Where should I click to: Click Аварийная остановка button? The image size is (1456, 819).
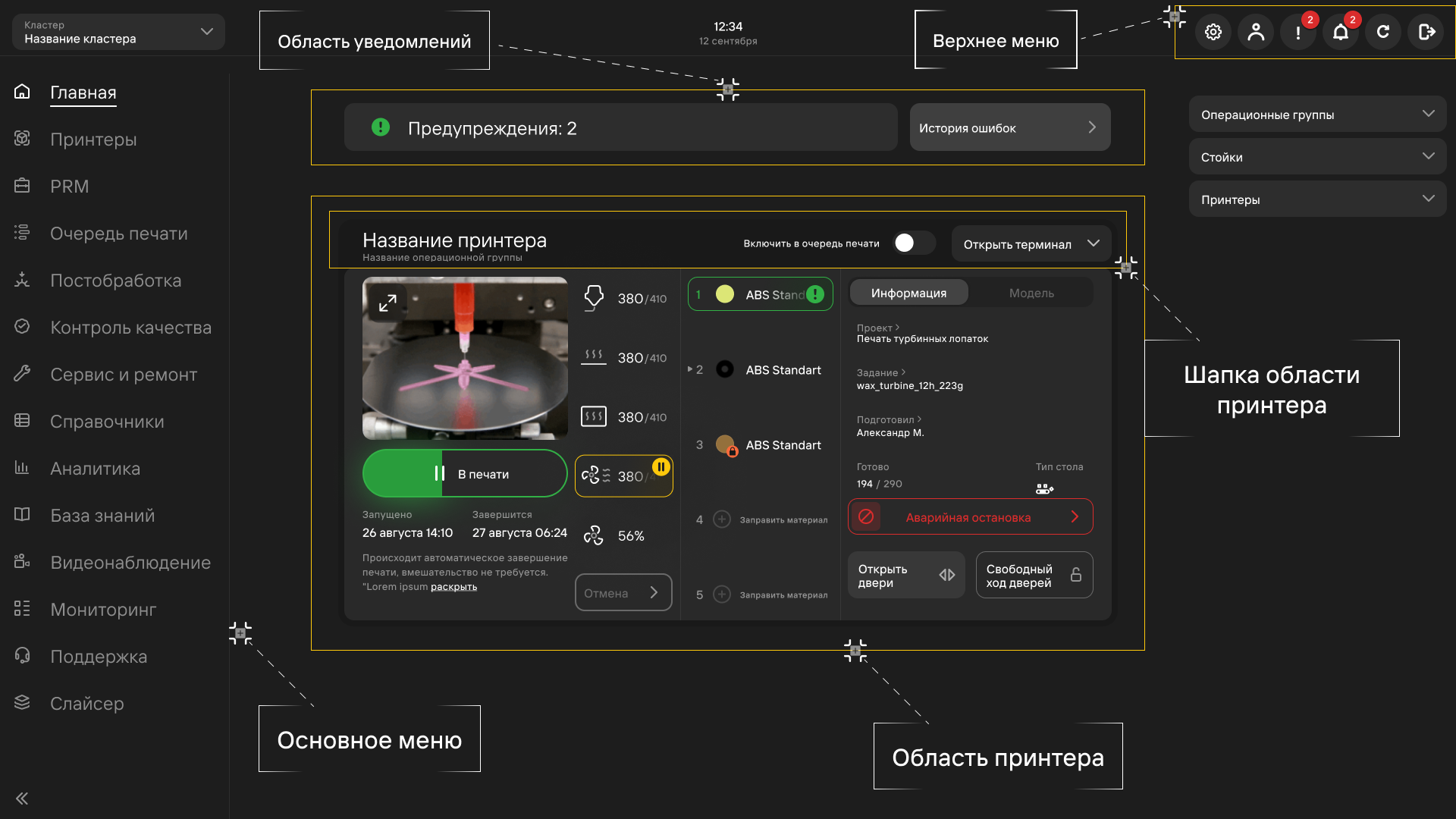971,517
